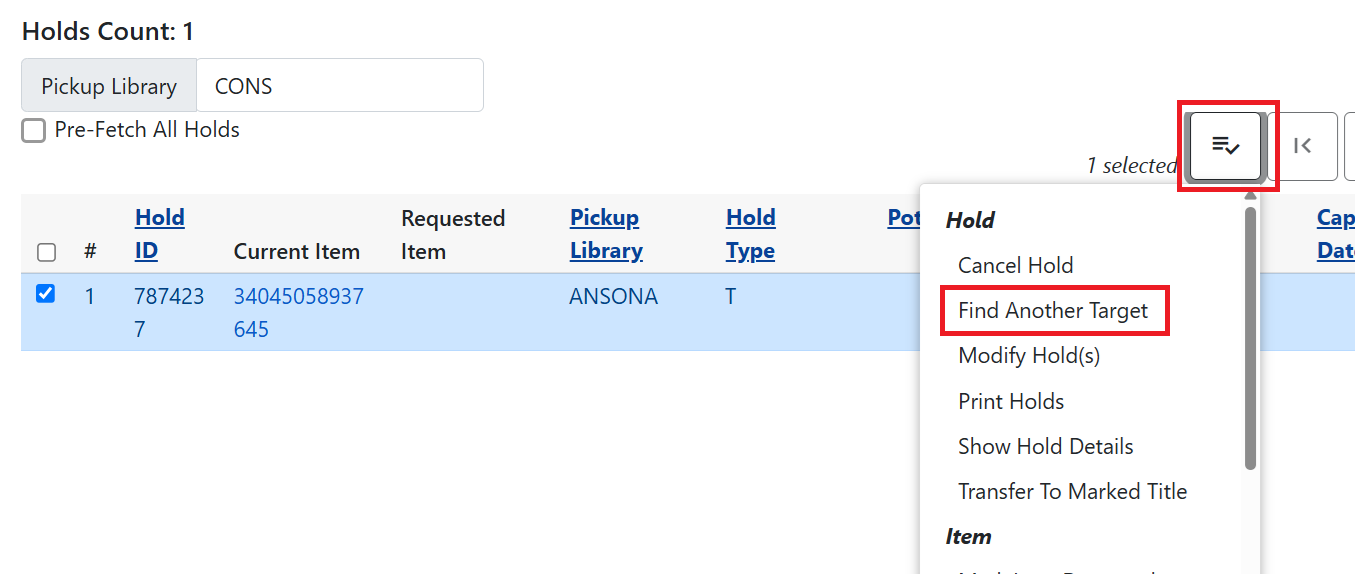
Task: Click Modify Hold(s) menu entry
Action: click(1028, 356)
